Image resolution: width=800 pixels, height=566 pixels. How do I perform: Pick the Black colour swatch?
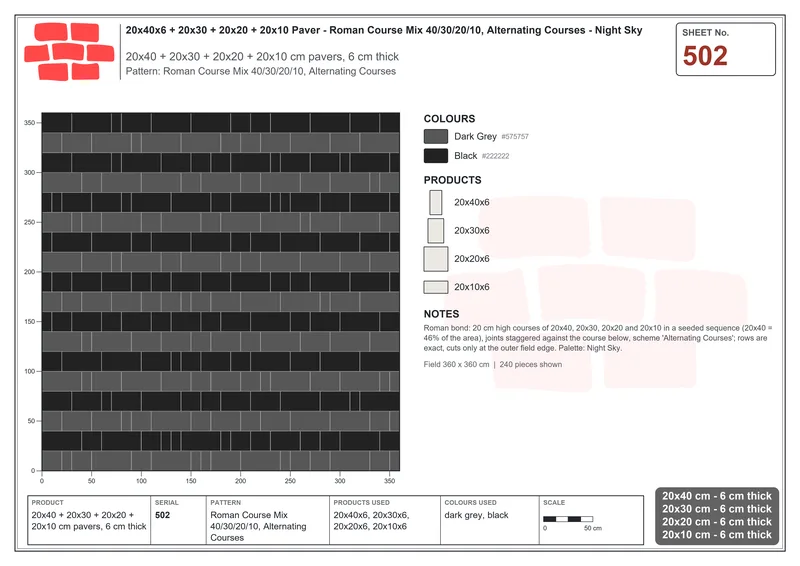436,156
